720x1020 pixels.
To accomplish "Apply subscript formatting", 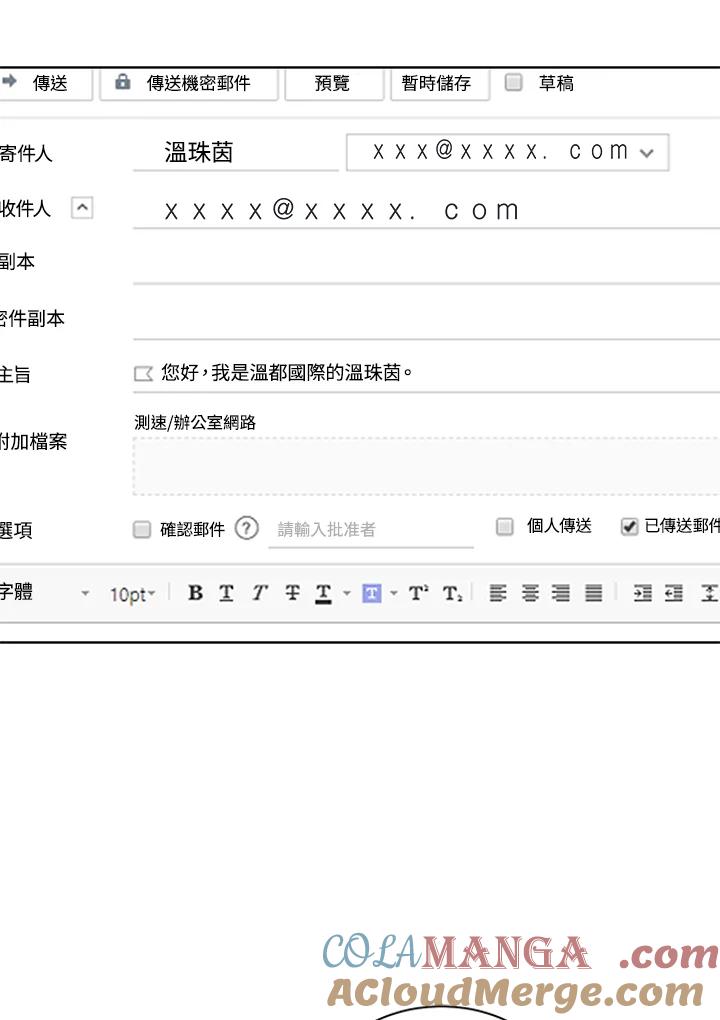I will [x=453, y=593].
